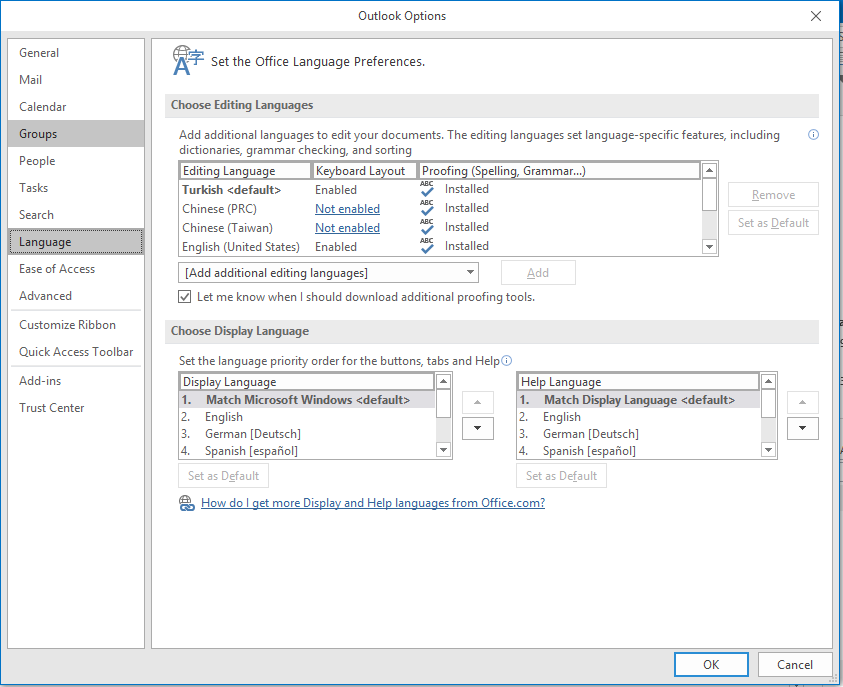Click the 'Keyboard Layout' column header
The width and height of the screenshot is (843, 687).
click(365, 171)
